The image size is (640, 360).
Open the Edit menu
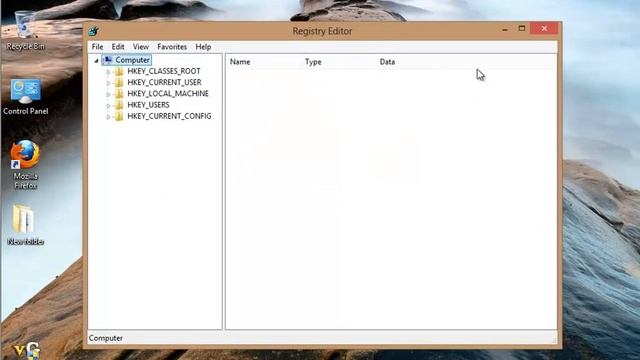[118, 47]
